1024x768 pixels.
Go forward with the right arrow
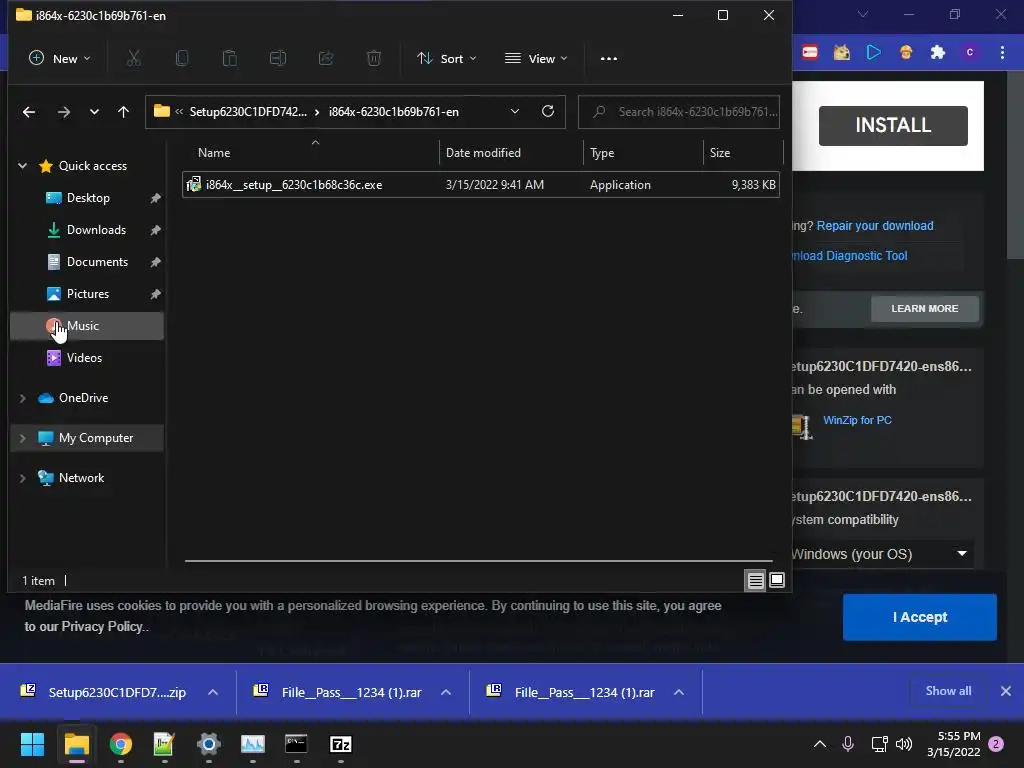(x=63, y=112)
